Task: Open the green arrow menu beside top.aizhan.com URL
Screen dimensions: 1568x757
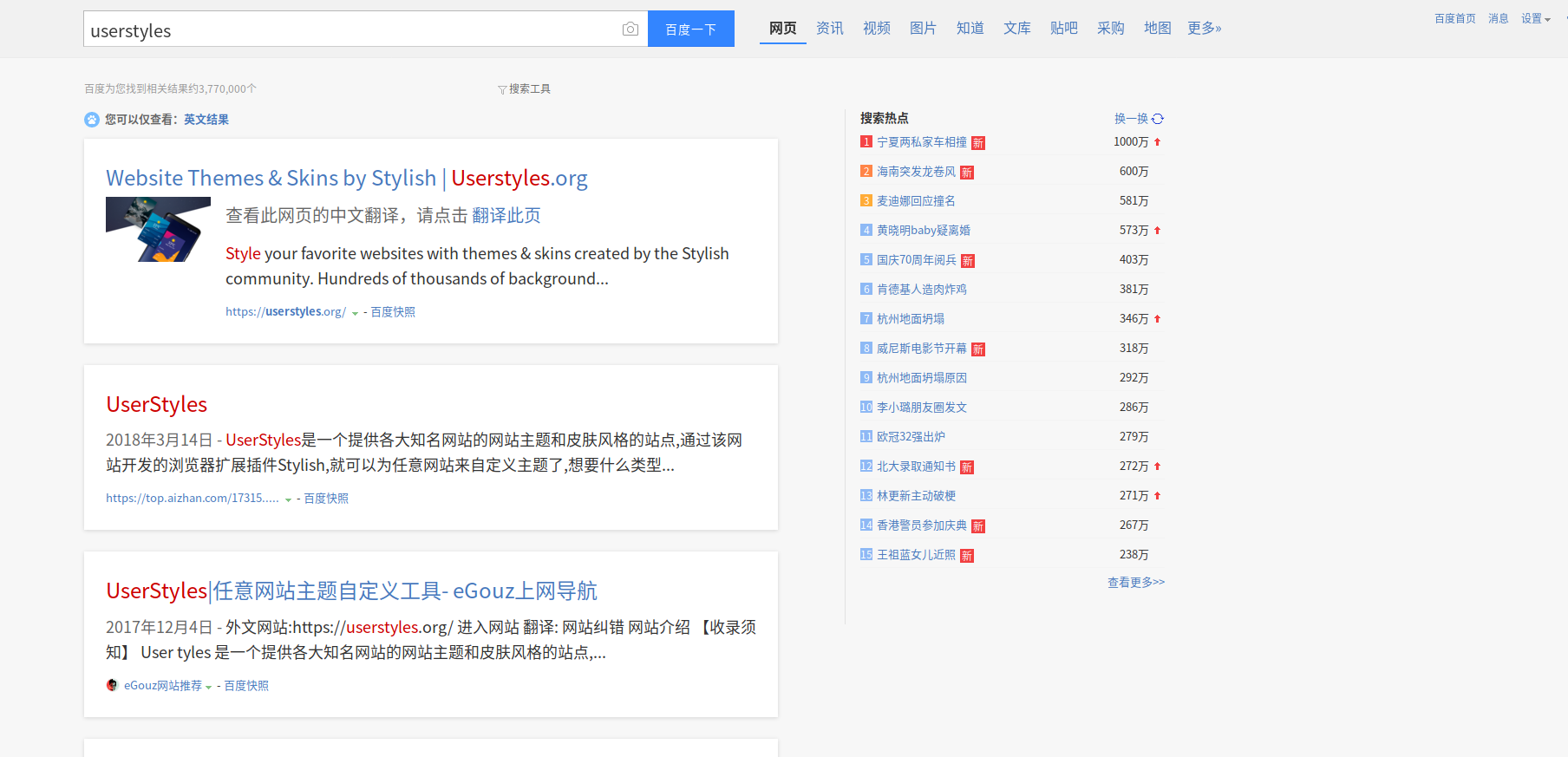Action: (x=288, y=499)
